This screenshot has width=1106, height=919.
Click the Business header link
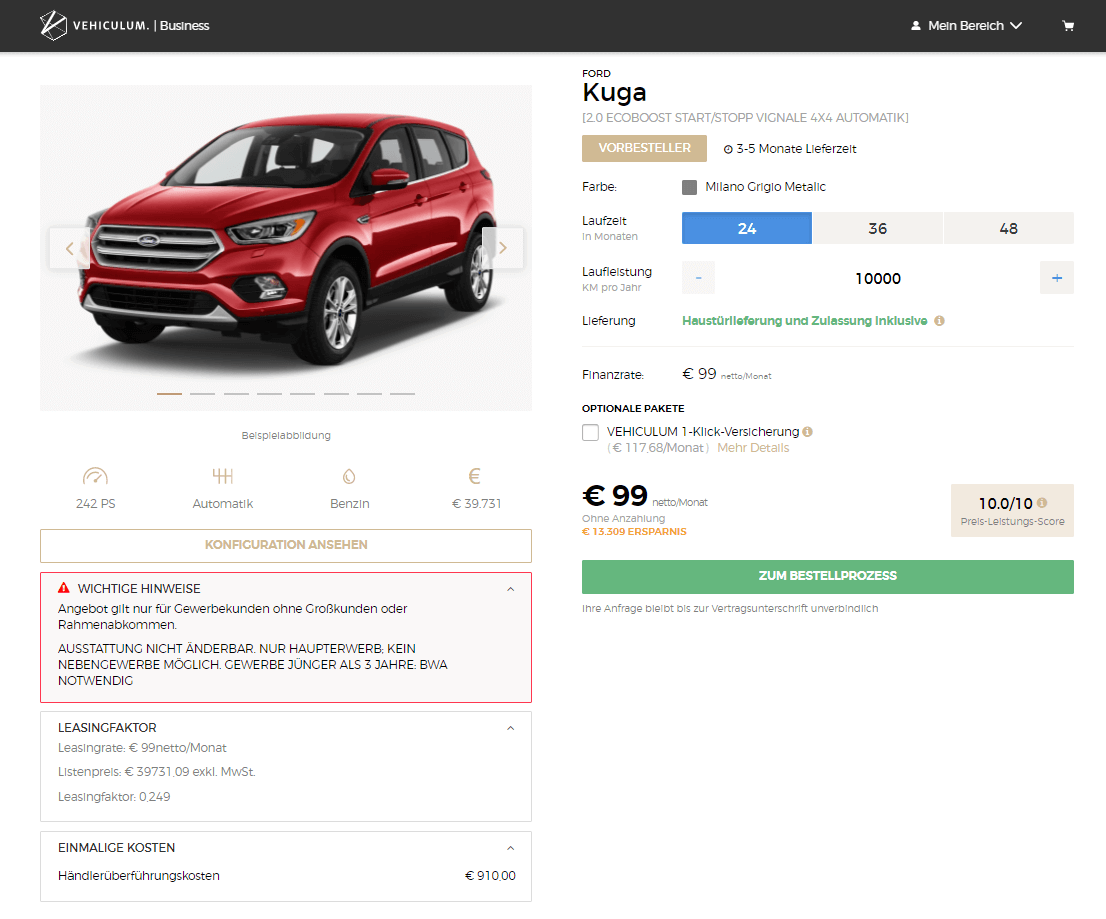(x=185, y=25)
